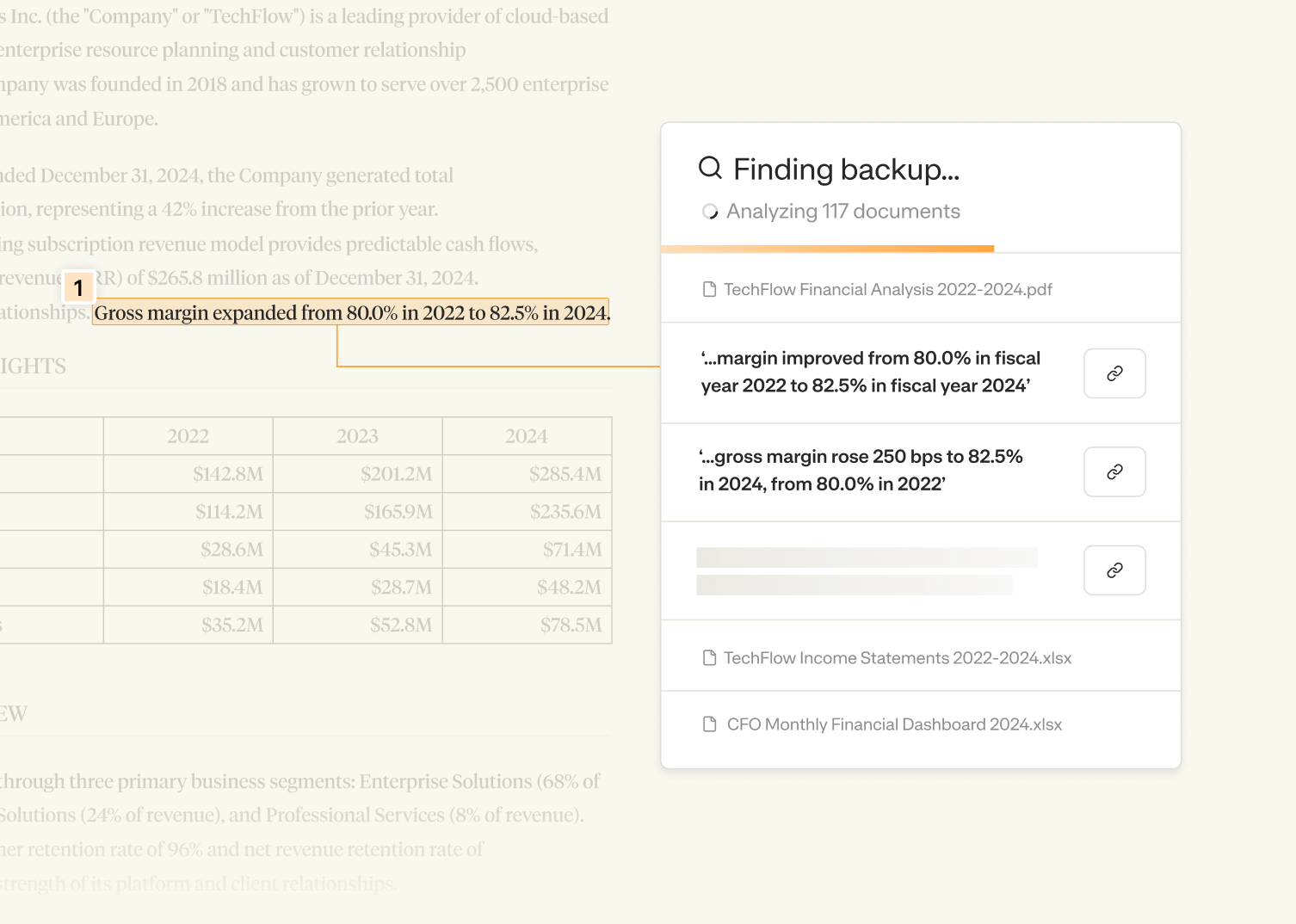The image size is (1296, 924).
Task: Click the orange analysis progress bar
Action: (827, 249)
